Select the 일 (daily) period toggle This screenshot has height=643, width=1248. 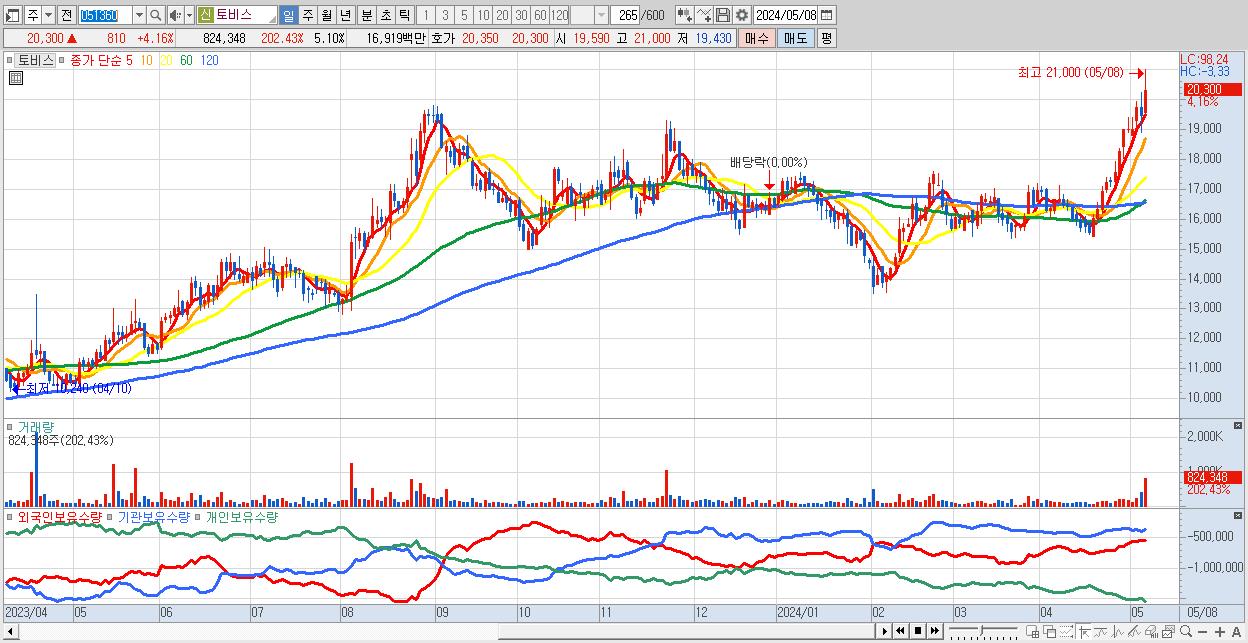point(288,15)
